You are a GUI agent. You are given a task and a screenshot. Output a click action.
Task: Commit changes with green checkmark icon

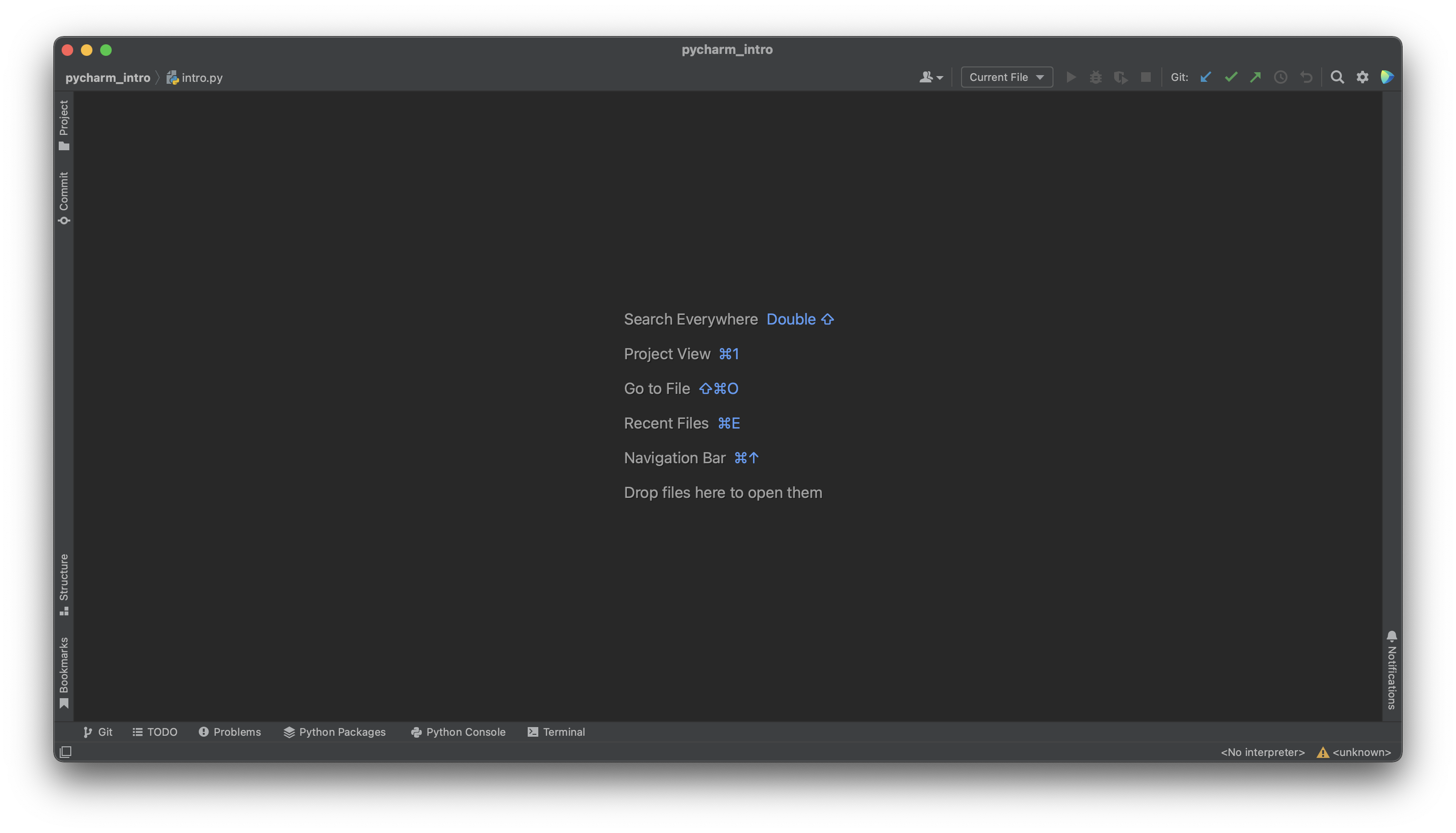1231,77
